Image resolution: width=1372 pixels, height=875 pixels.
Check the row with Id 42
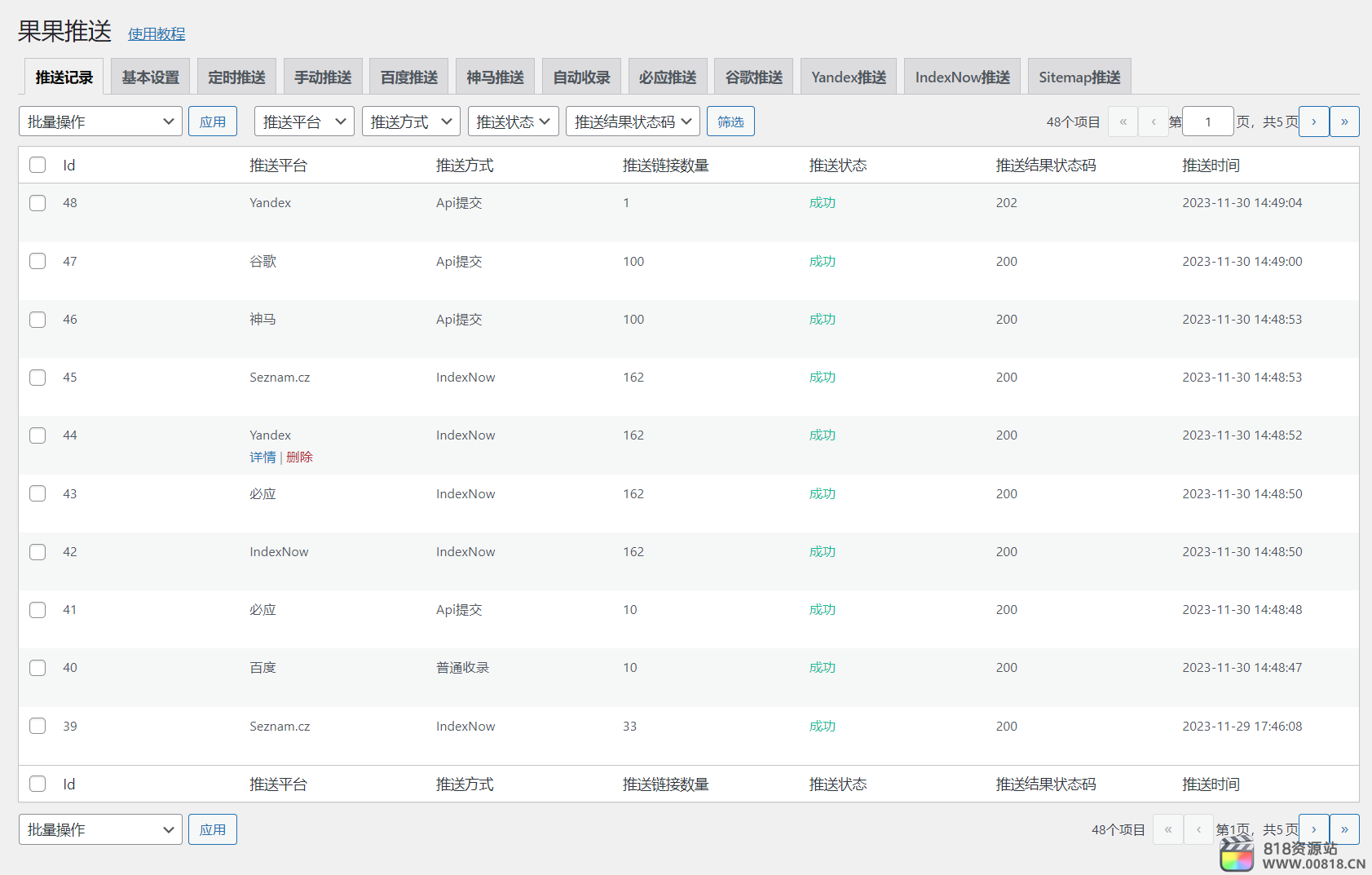(37, 552)
